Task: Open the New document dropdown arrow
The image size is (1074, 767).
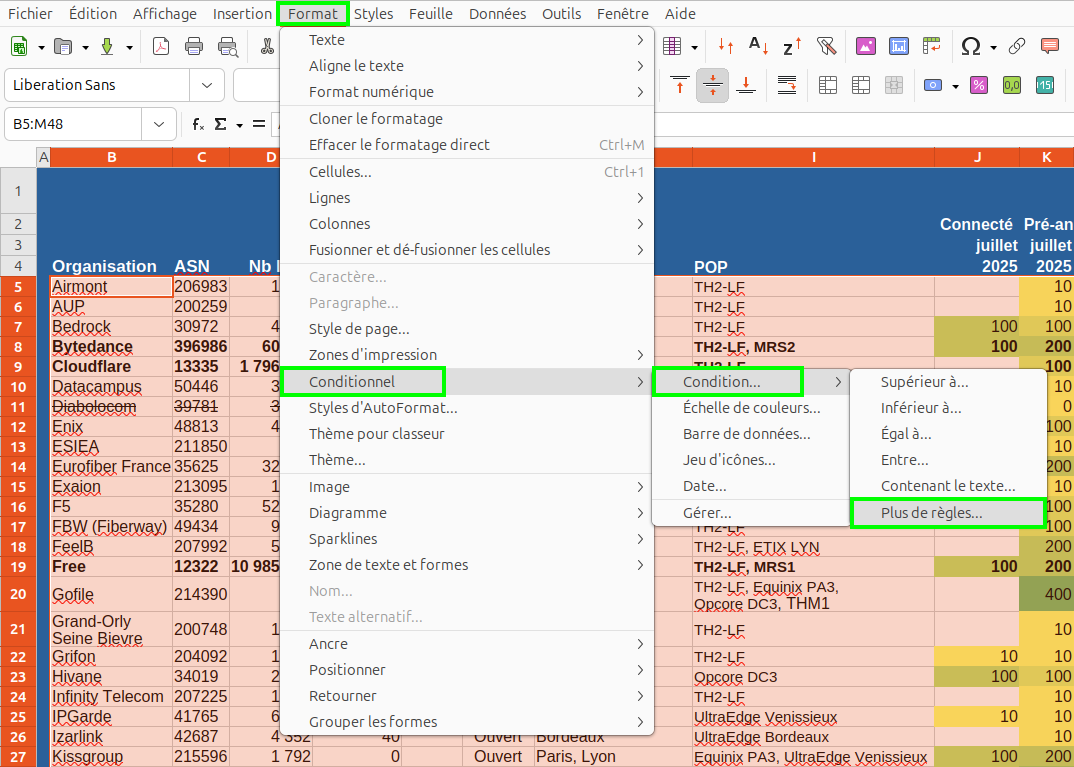Action: point(41,47)
